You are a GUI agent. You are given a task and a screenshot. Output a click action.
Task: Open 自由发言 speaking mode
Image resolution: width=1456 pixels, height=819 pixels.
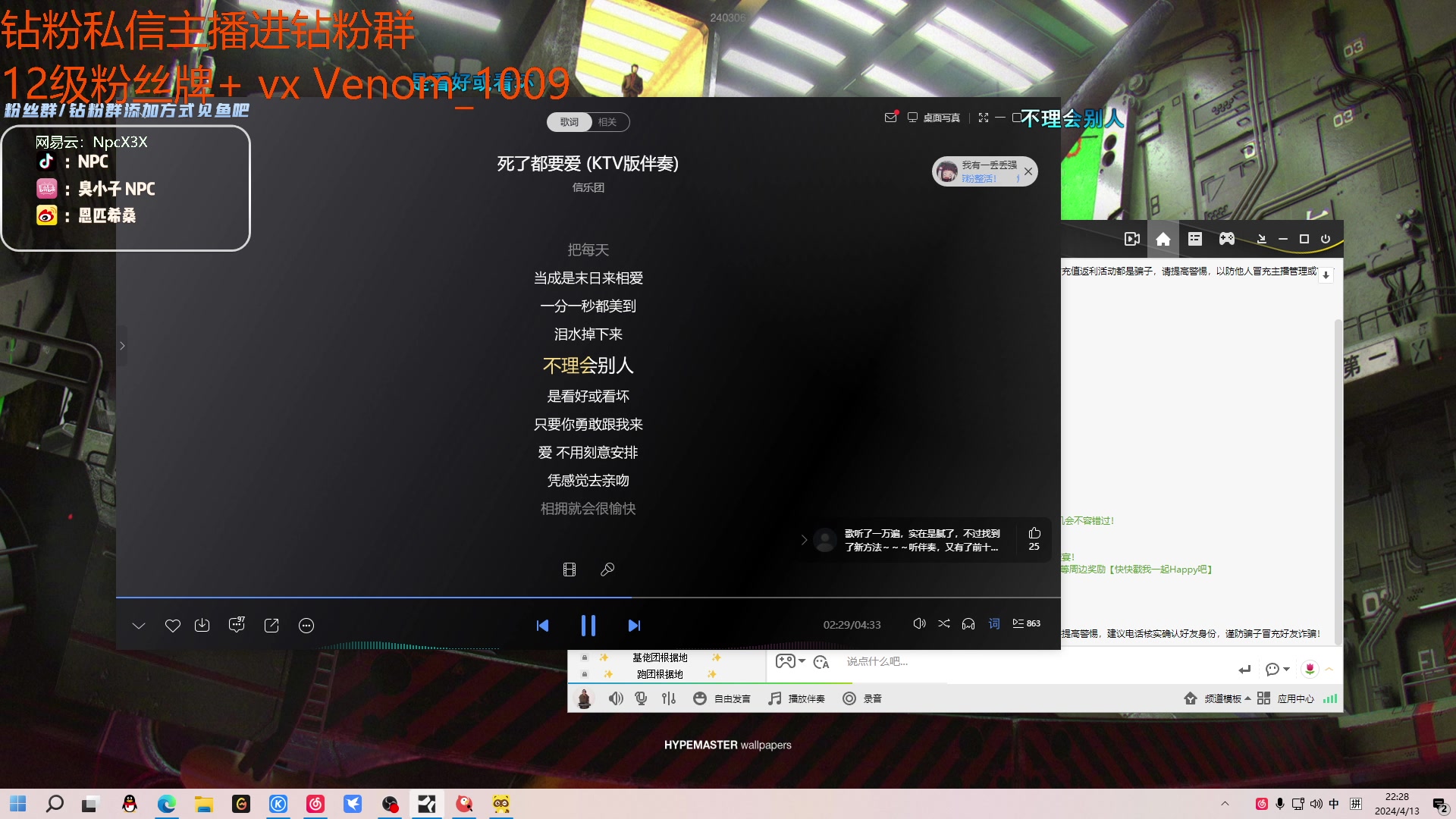coord(722,698)
